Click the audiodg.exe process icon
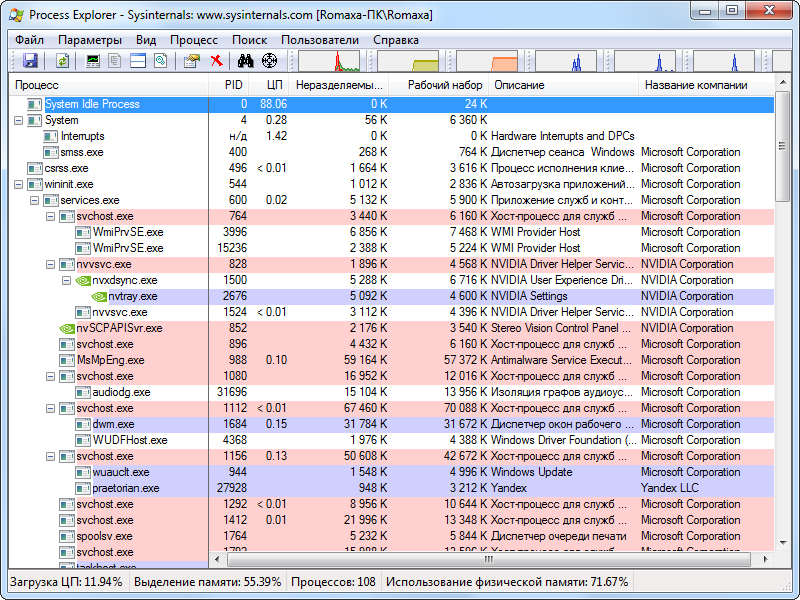This screenshot has width=800, height=600. 83,392
